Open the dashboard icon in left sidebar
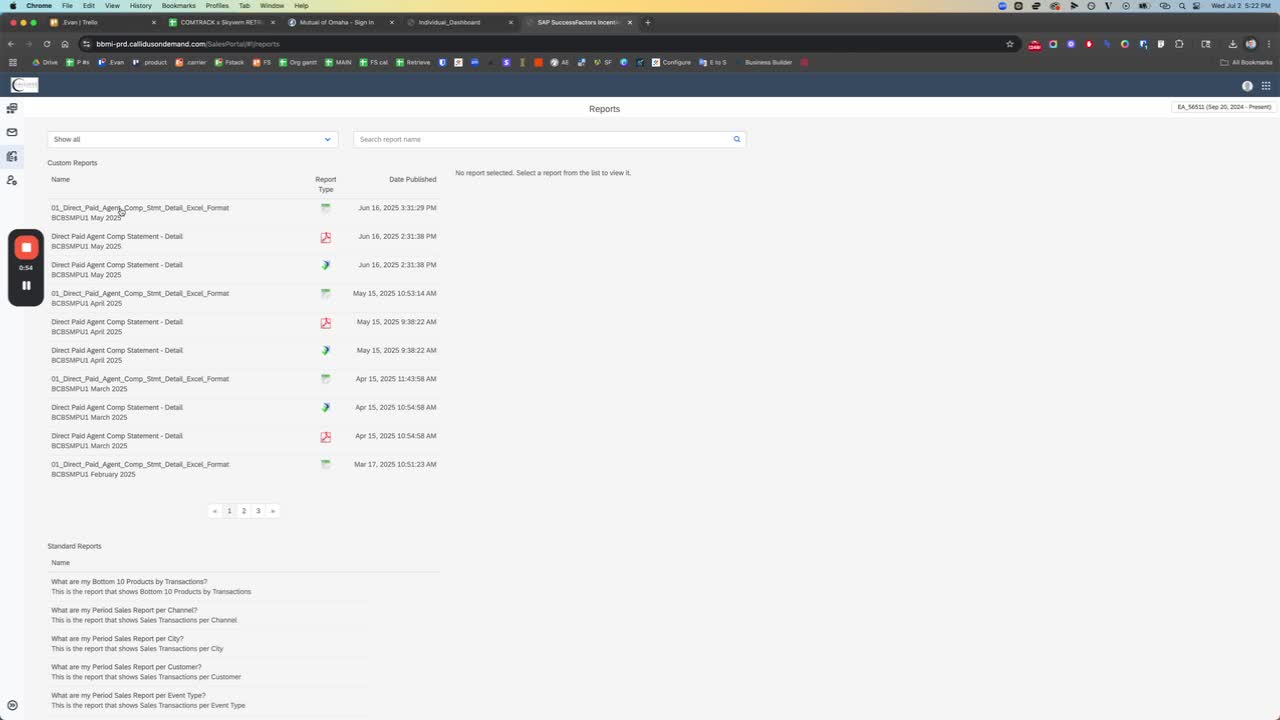The width and height of the screenshot is (1280, 720). point(12,108)
